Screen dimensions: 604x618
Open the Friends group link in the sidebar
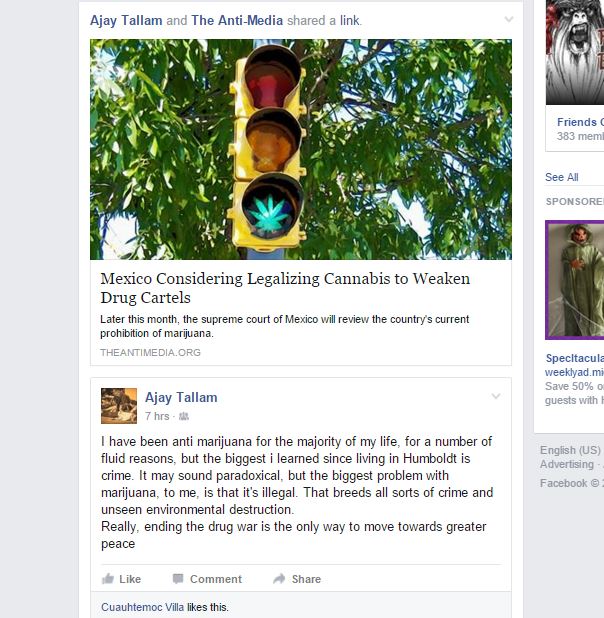pyautogui.click(x=580, y=122)
